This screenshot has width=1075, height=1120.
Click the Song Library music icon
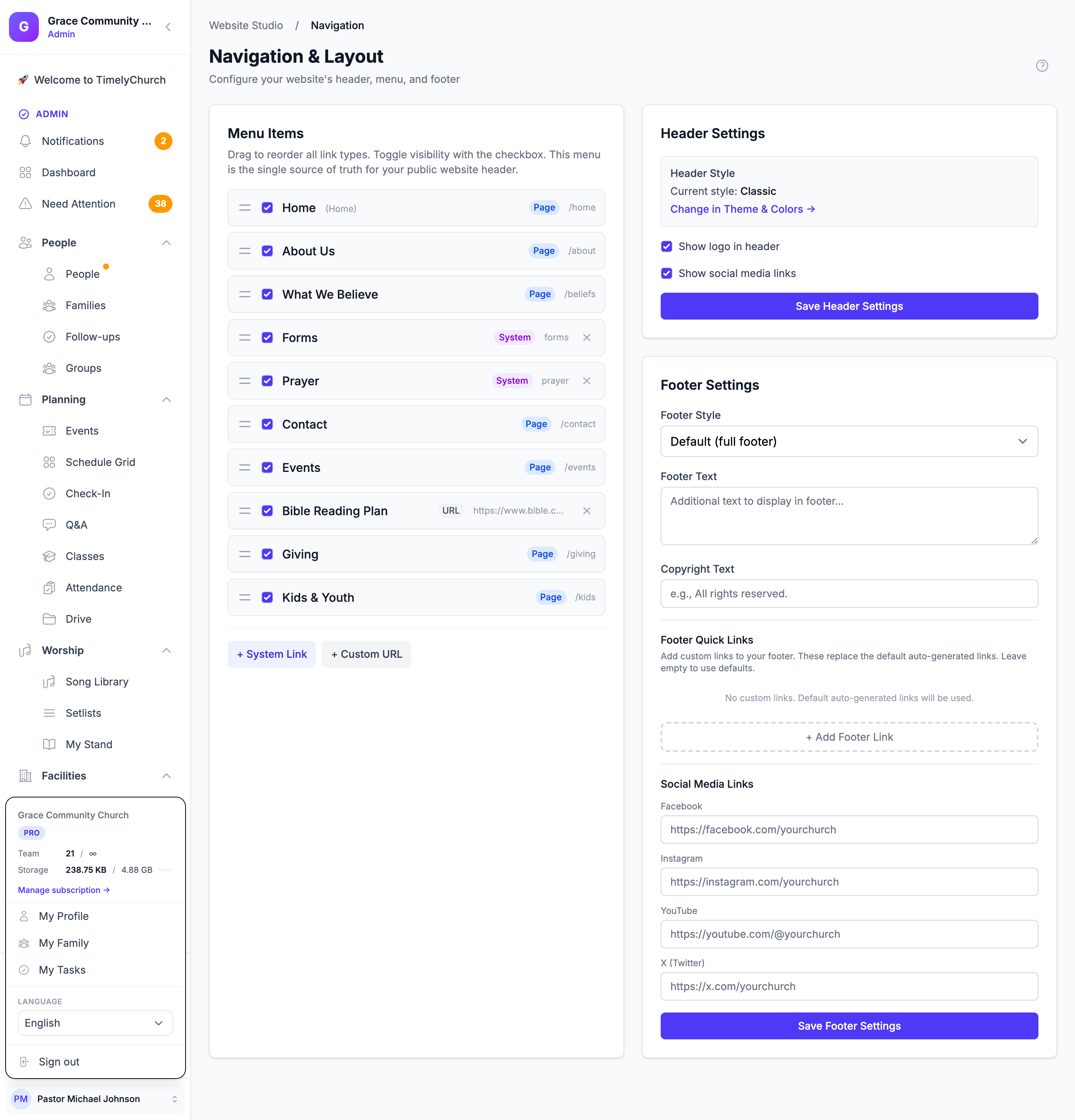point(50,682)
